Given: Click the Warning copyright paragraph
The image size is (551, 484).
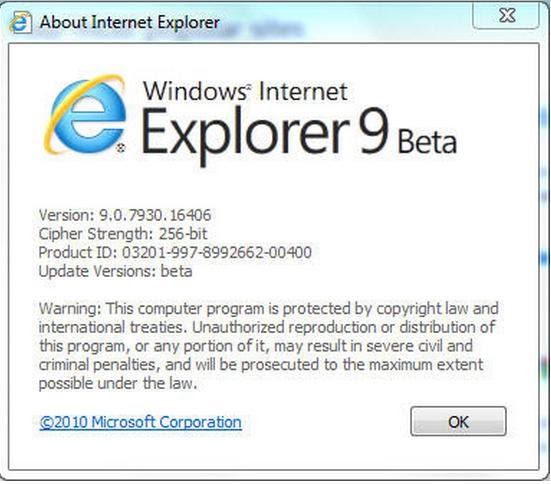Looking at the screenshot, I should pyautogui.click(x=268, y=346).
